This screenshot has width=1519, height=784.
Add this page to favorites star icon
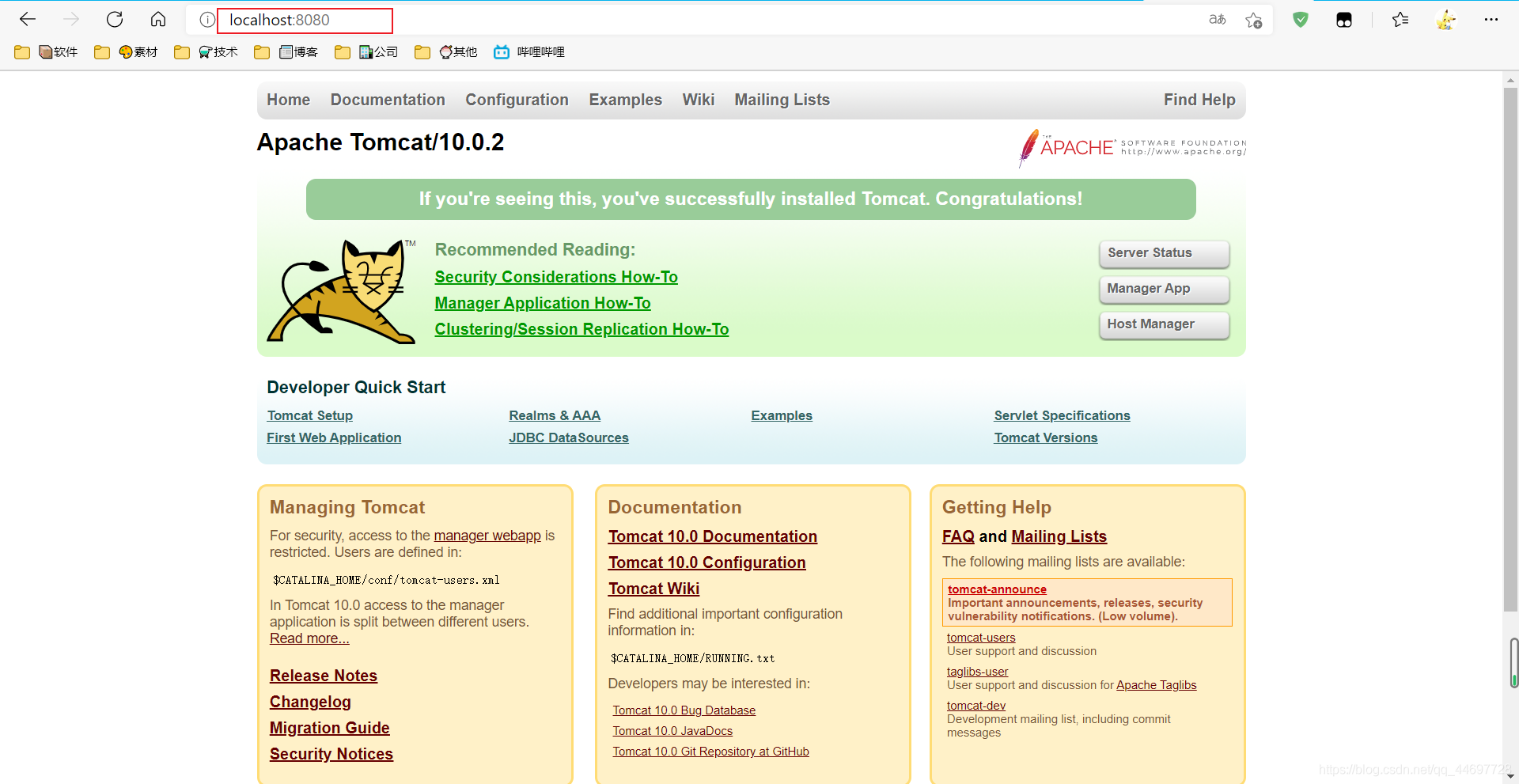point(1254,20)
